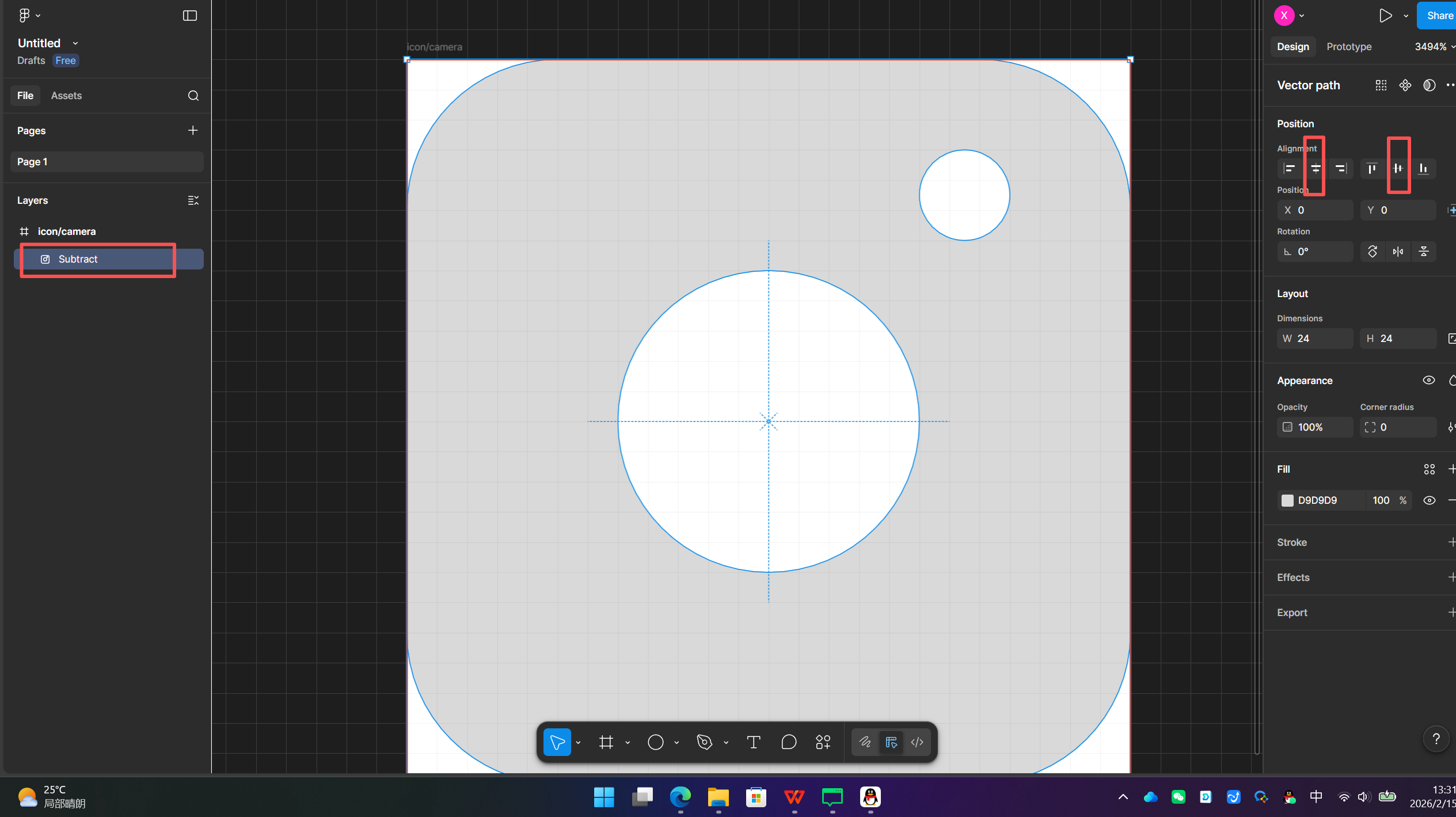1456x817 pixels.
Task: Add a new page with plus
Action: tap(193, 131)
